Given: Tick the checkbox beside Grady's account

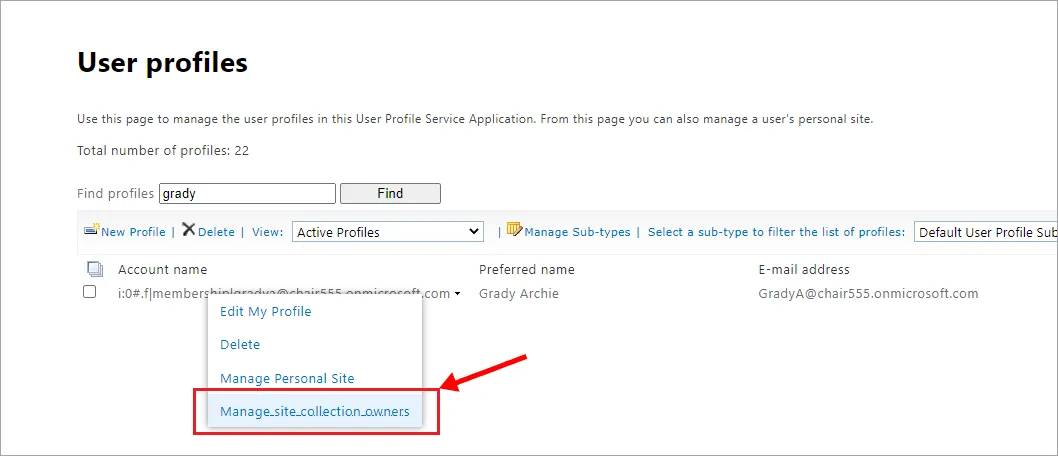Looking at the screenshot, I should point(89,292).
